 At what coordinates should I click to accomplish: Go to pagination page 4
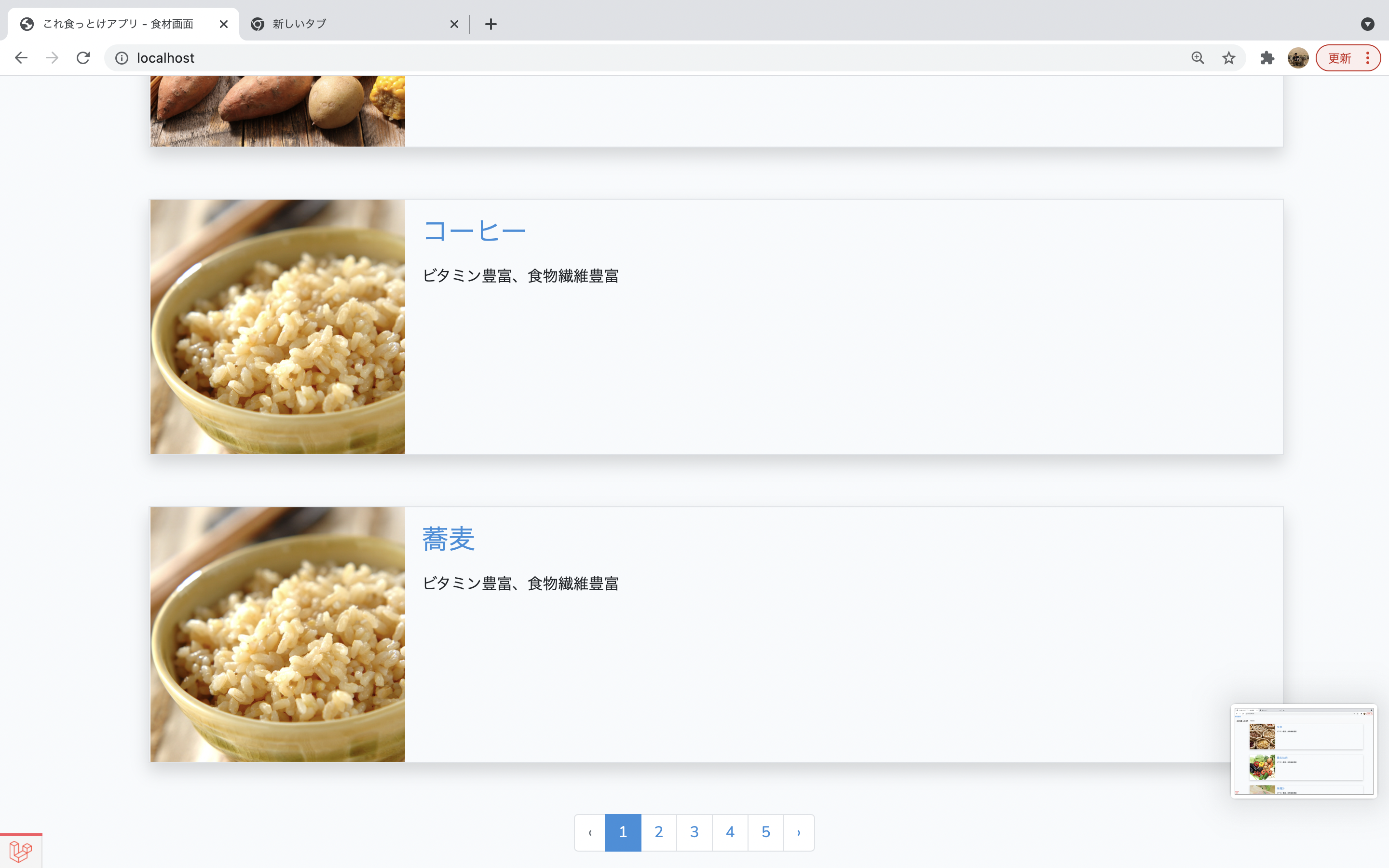[730, 832]
